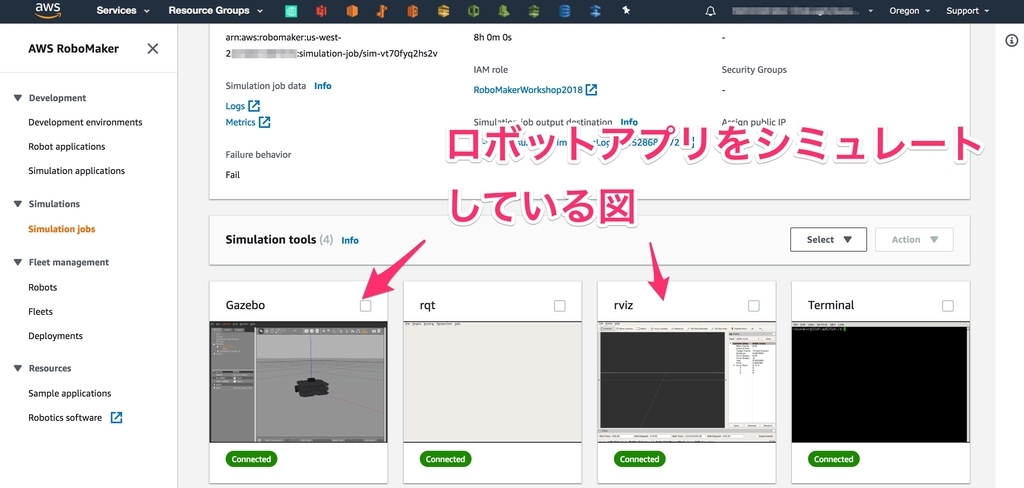Open the Gazebo preview thumbnail
Viewport: 1024px width, 488px height.
298,382
